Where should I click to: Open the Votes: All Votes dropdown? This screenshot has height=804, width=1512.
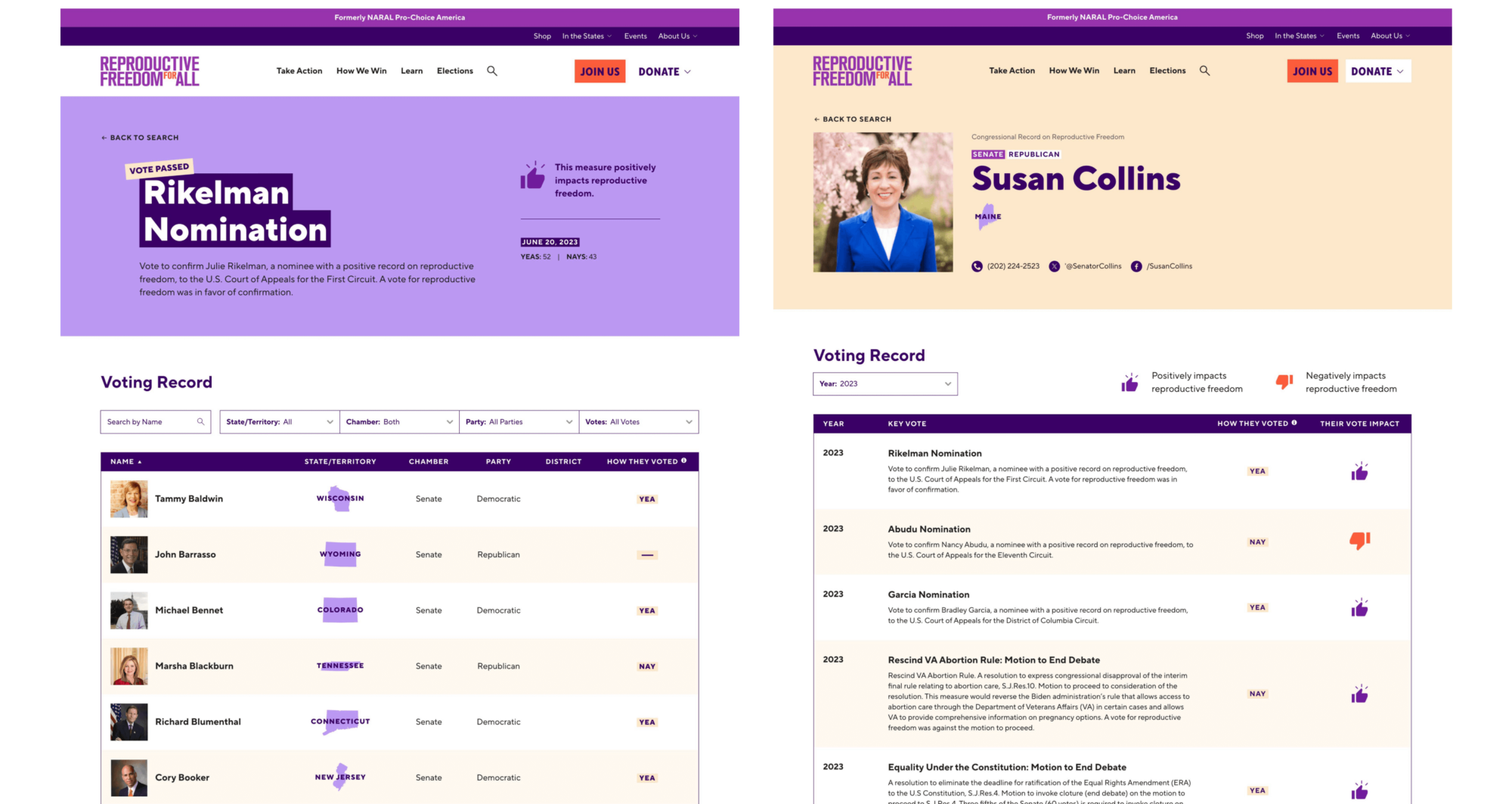point(639,422)
